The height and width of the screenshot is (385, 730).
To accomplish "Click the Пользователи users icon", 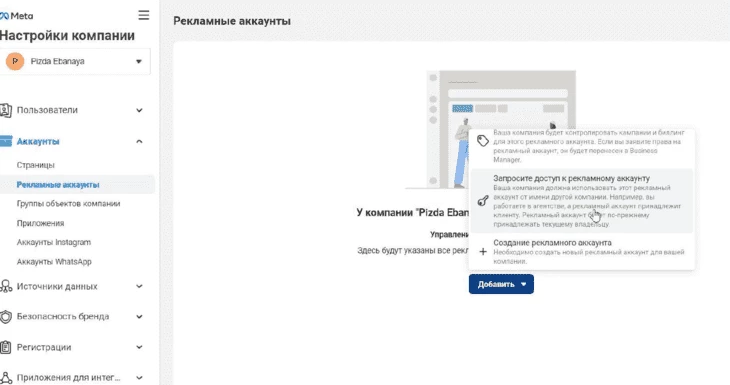I will (6, 110).
